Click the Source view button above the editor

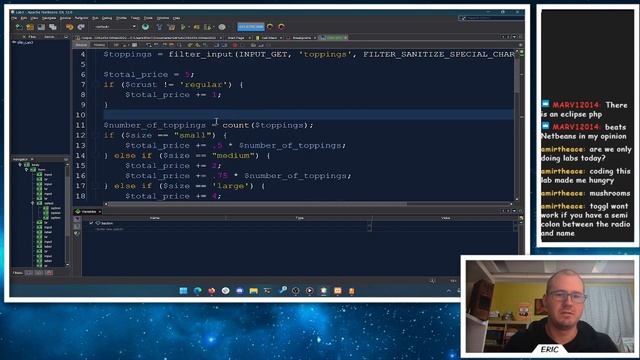pyautogui.click(x=81, y=45)
